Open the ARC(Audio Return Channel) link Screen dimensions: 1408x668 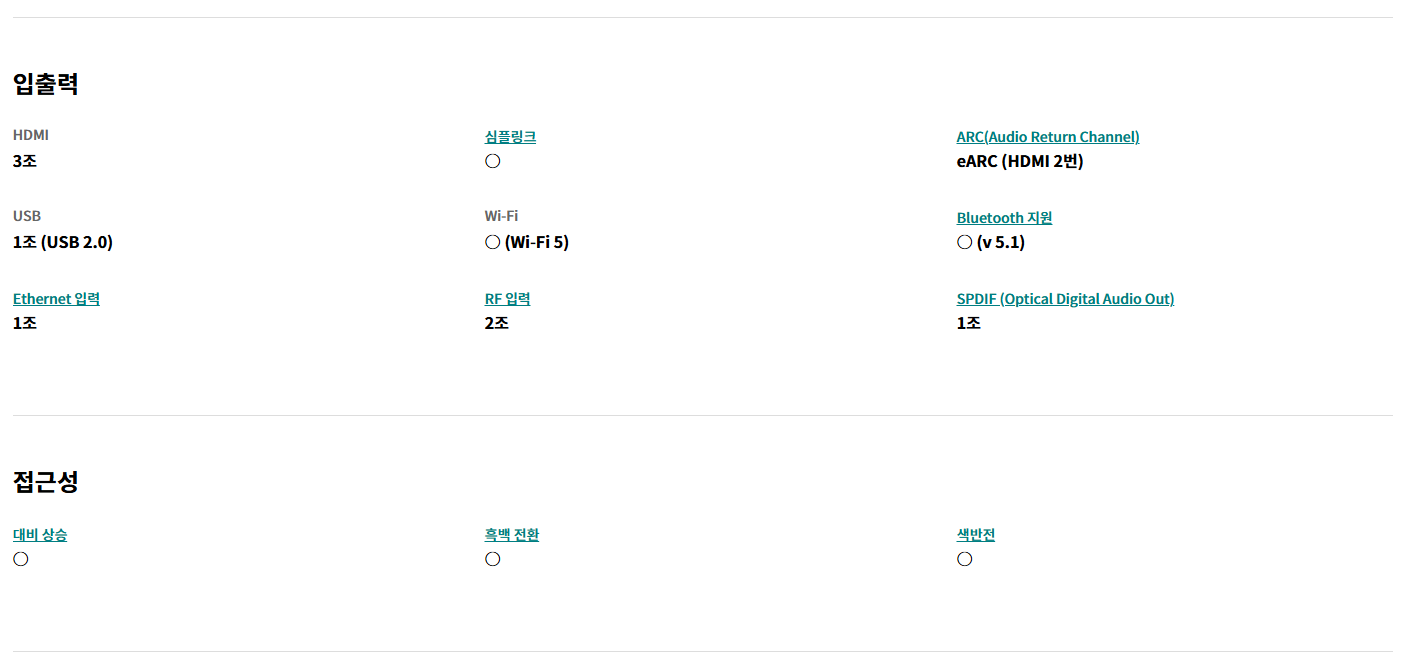point(1048,137)
